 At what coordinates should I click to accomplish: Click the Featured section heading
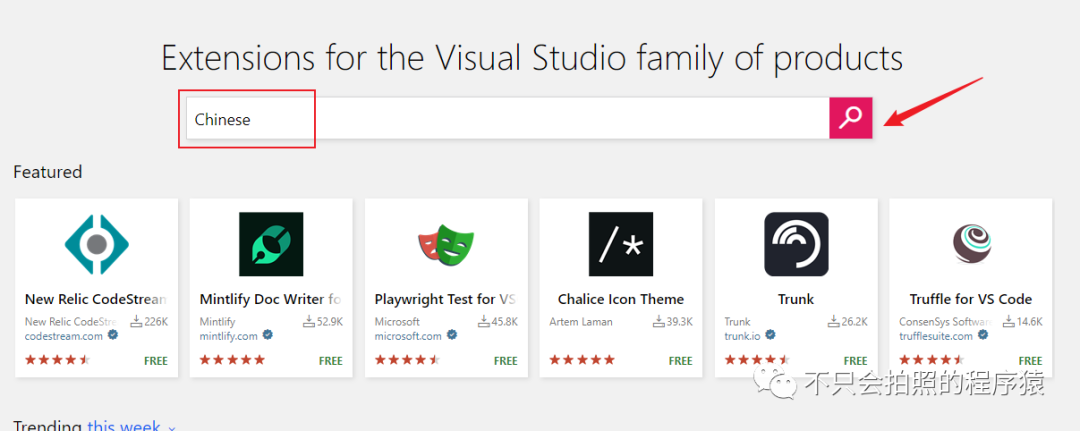(x=48, y=171)
